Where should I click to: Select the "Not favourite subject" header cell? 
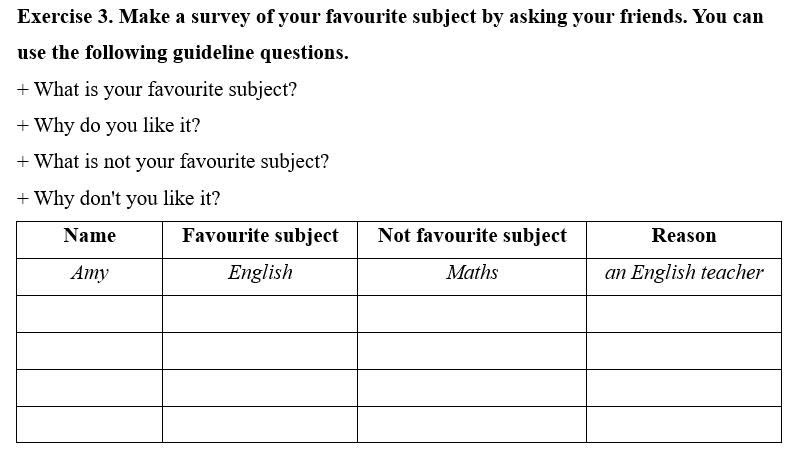pyautogui.click(x=472, y=236)
